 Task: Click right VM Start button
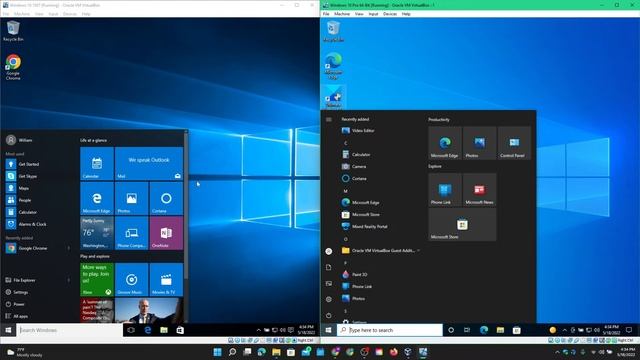(329, 330)
